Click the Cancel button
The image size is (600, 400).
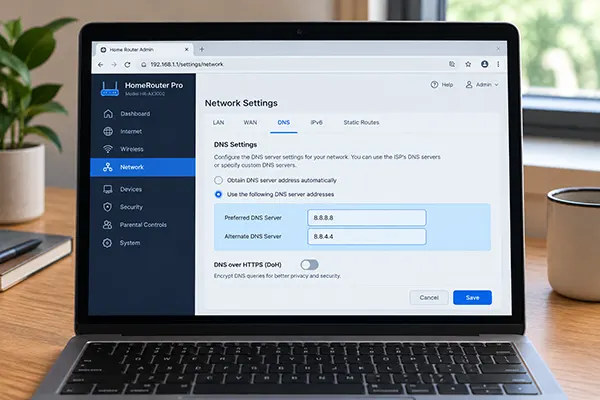[x=429, y=297]
